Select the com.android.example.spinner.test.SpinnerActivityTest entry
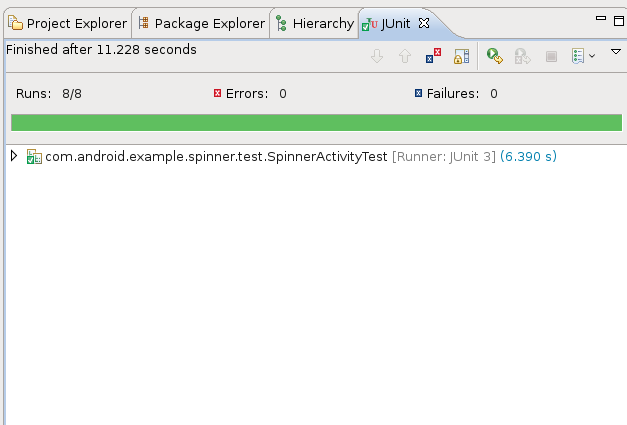The image size is (627, 425). pos(215,157)
